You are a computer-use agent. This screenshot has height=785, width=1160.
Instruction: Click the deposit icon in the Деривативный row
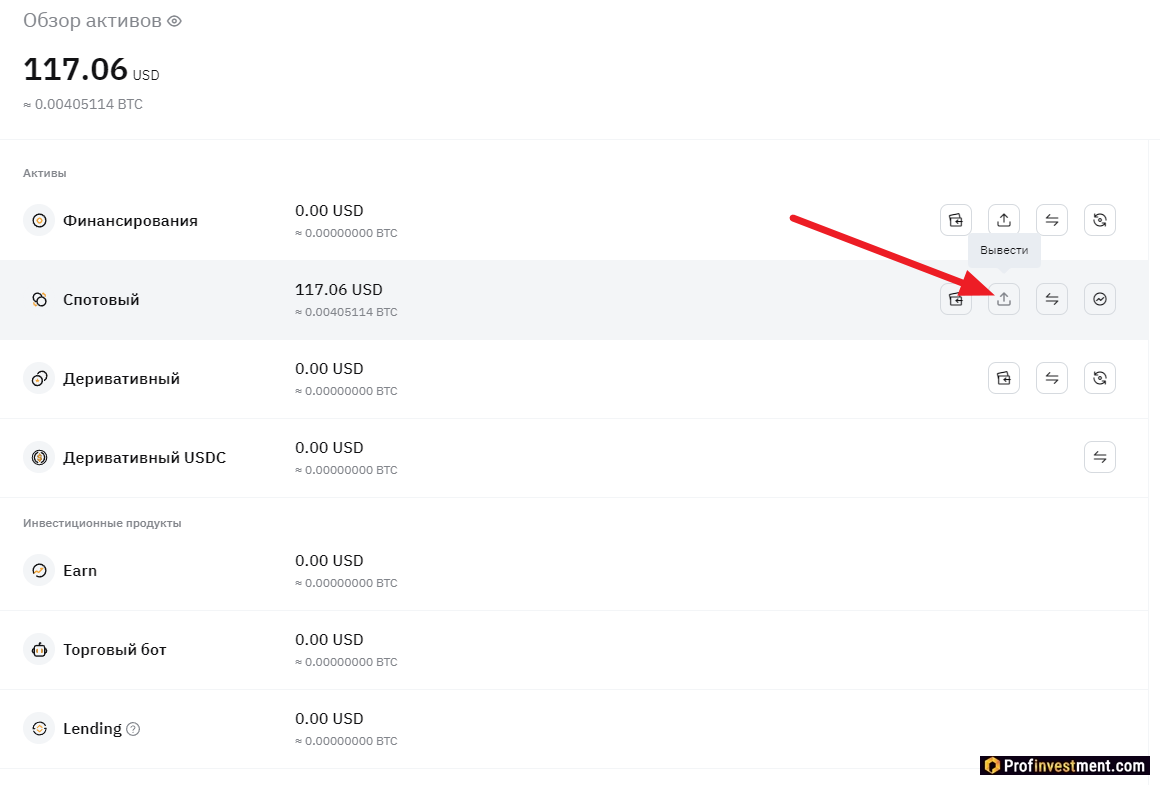(x=1004, y=378)
